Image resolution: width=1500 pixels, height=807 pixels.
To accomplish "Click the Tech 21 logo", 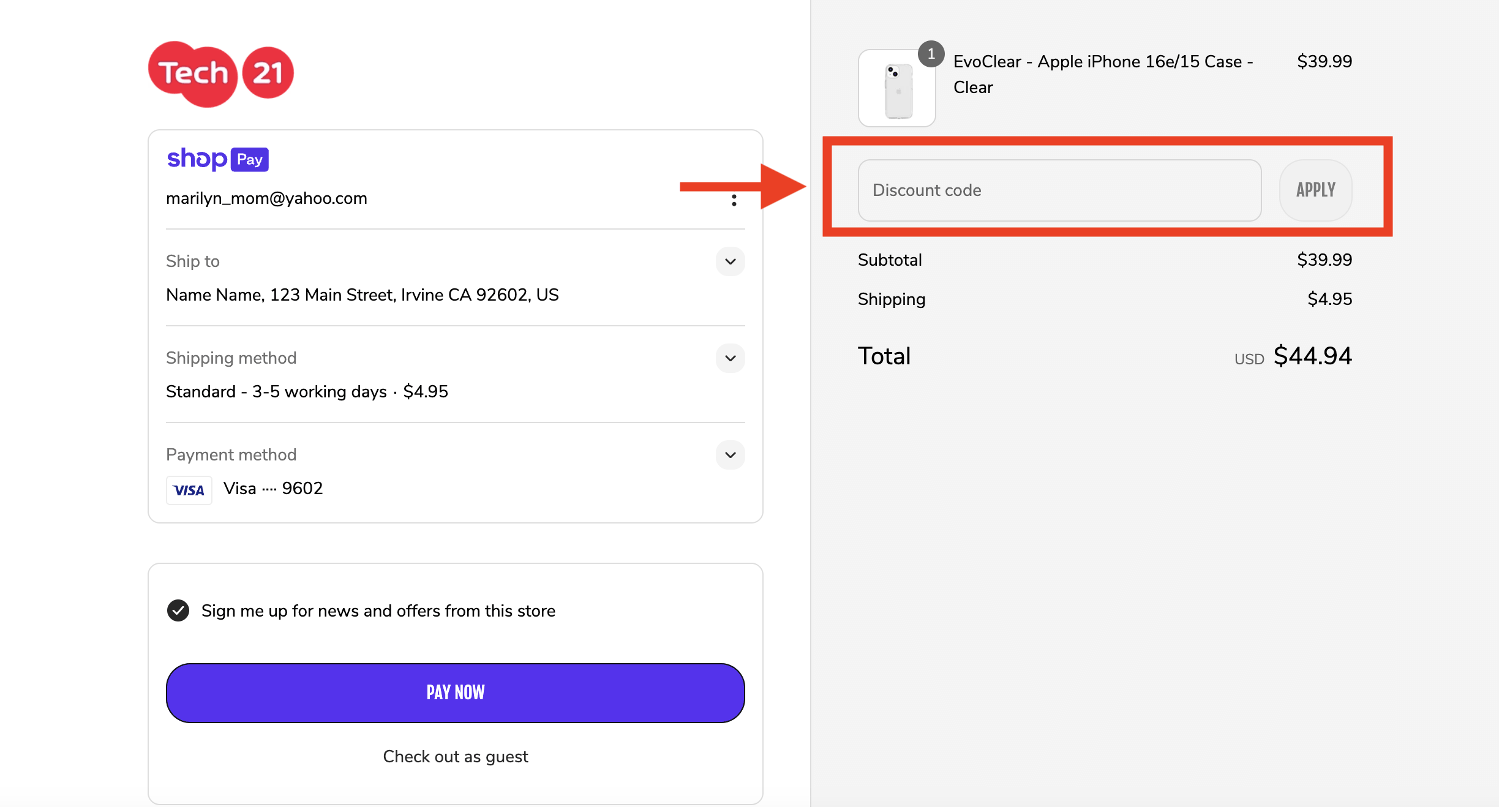I will click(x=221, y=74).
